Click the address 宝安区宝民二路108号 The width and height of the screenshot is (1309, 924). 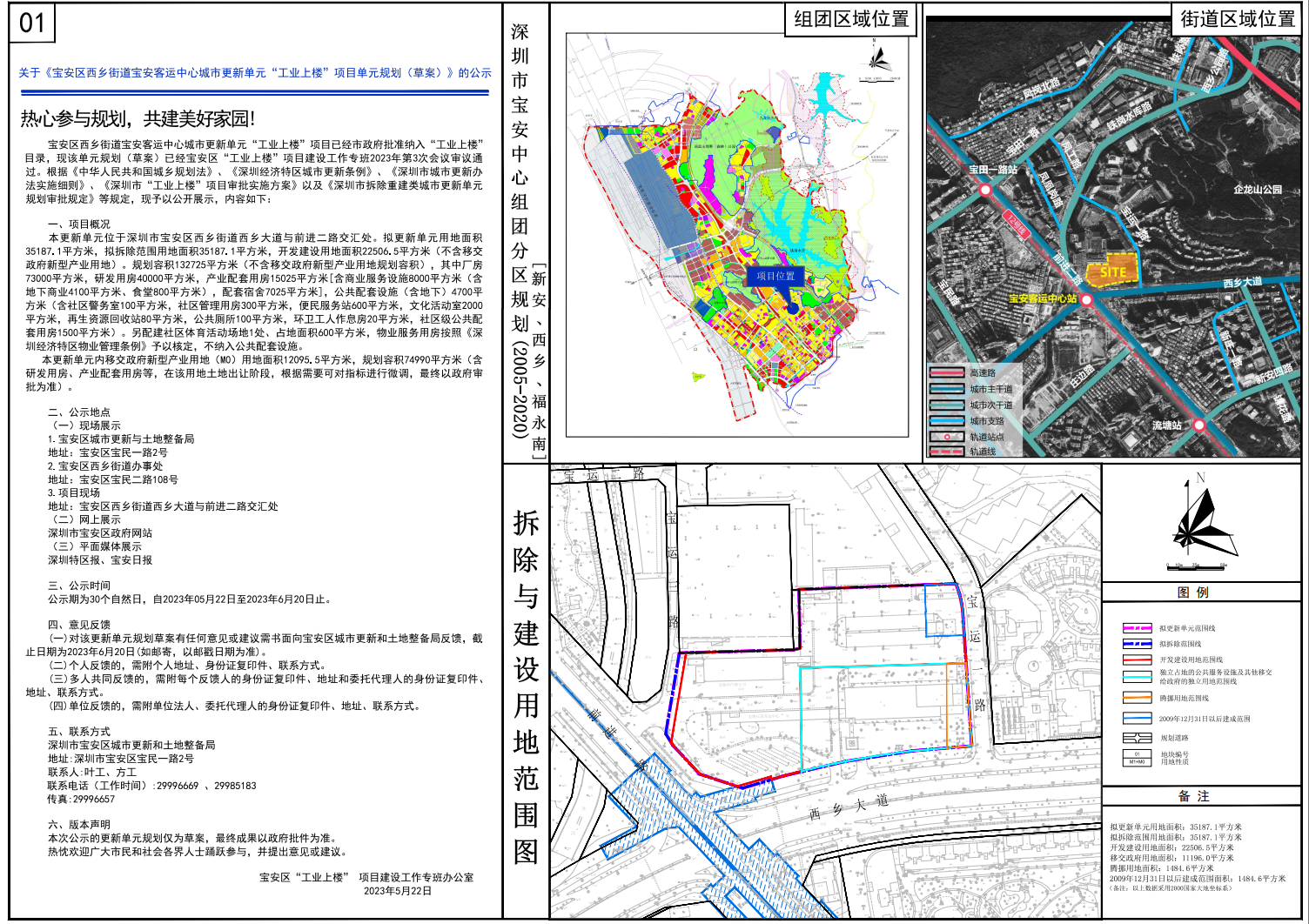coord(113,479)
